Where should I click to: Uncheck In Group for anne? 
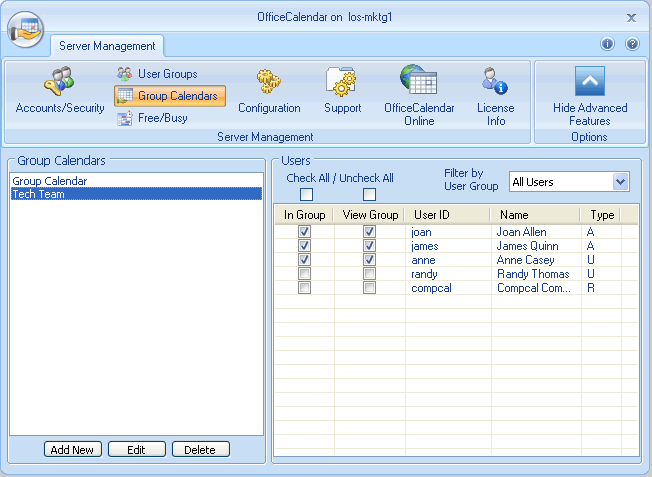pyautogui.click(x=304, y=260)
